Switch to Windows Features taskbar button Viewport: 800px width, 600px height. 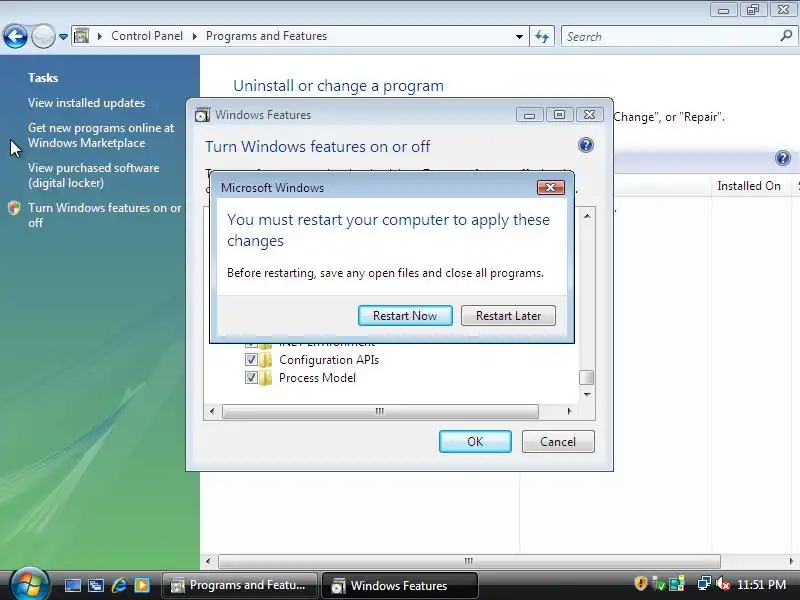point(400,585)
